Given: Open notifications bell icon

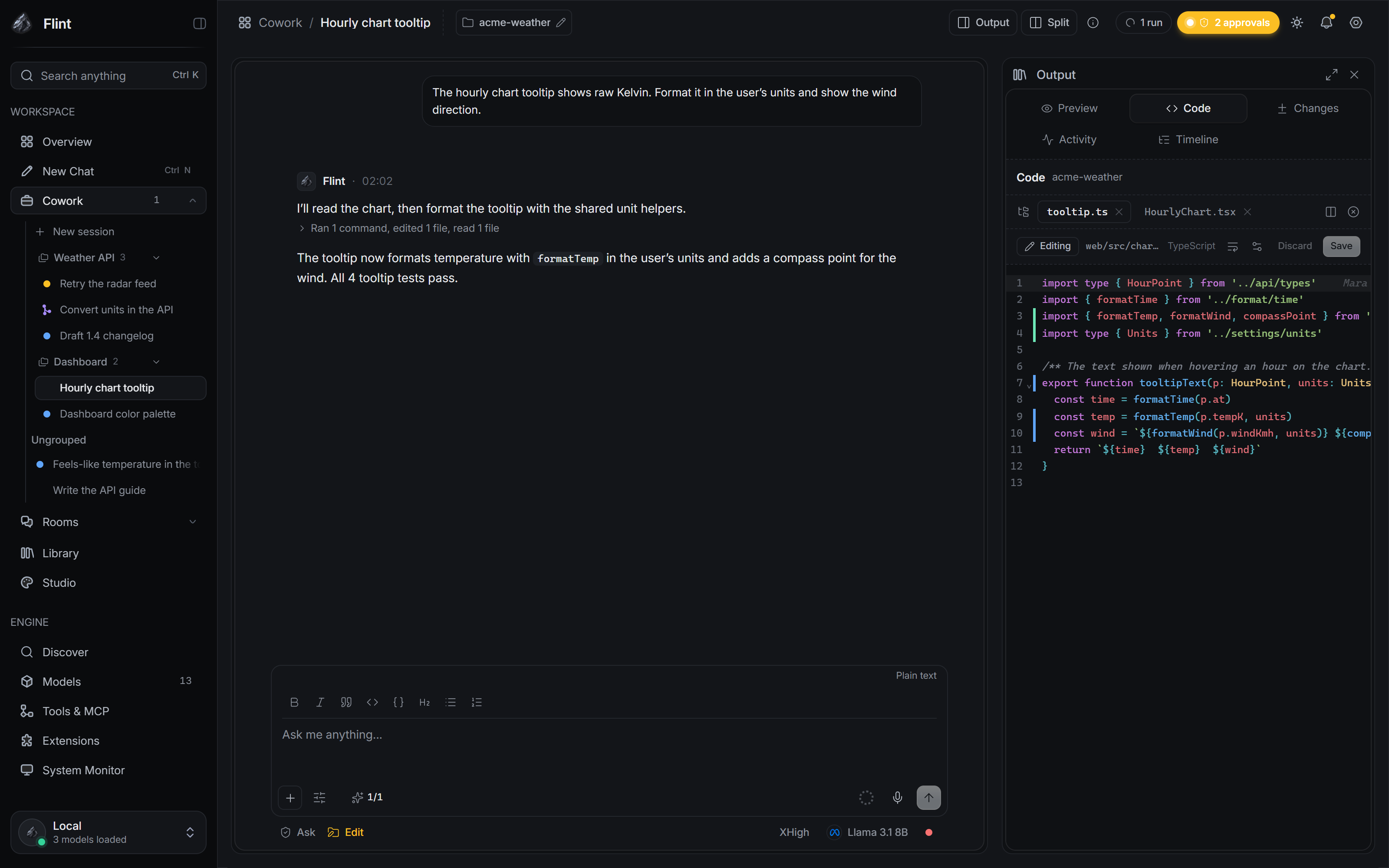Looking at the screenshot, I should tap(1326, 23).
